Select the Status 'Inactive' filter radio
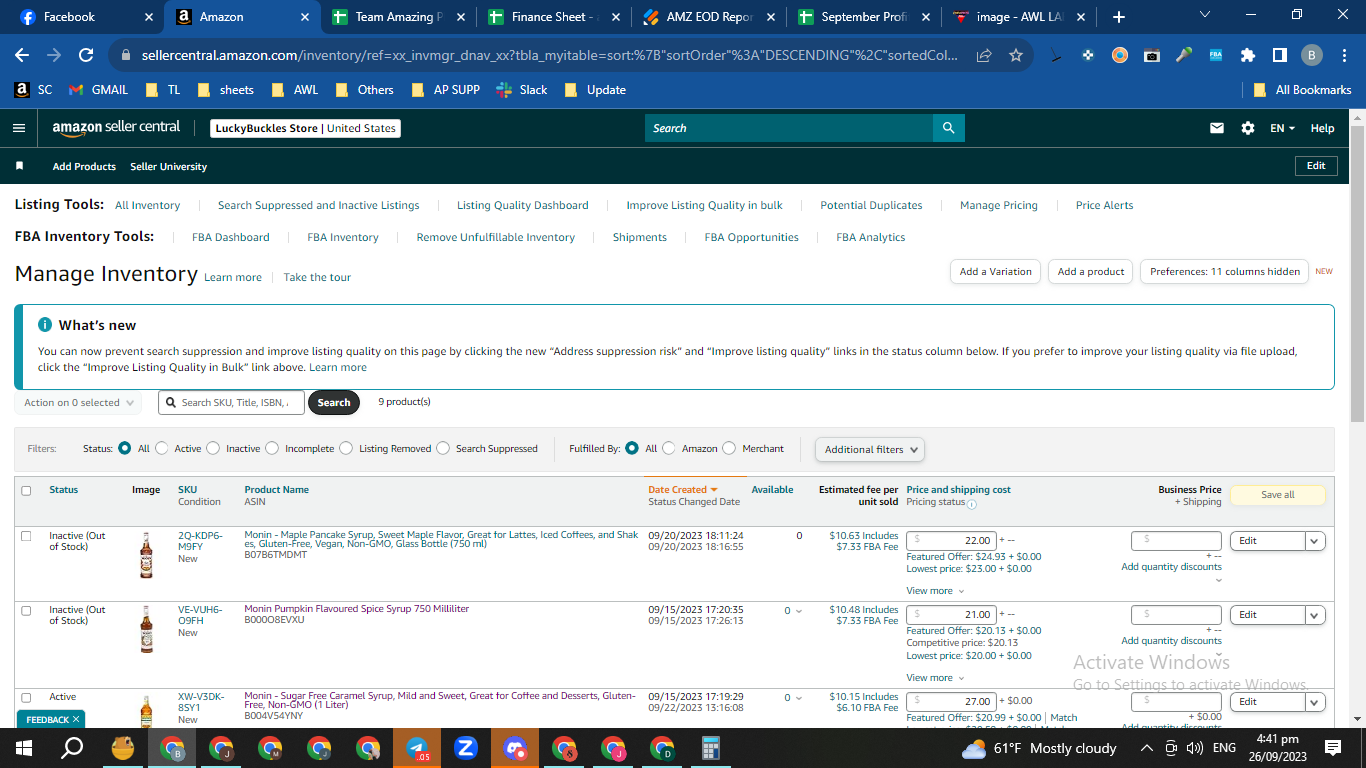The width and height of the screenshot is (1366, 768). (213, 449)
